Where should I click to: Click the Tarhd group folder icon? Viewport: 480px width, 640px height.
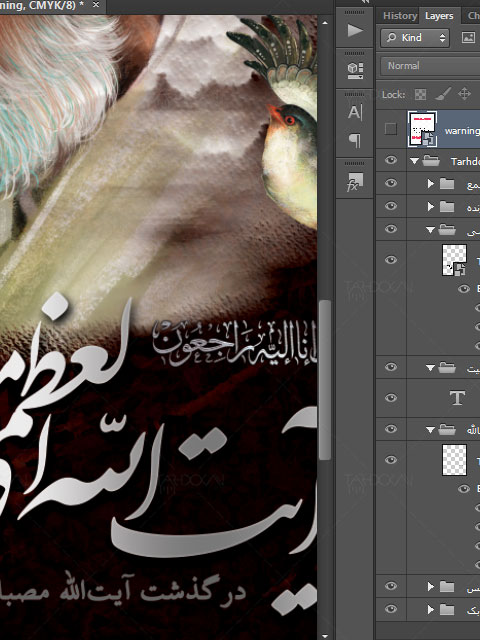pos(431,161)
